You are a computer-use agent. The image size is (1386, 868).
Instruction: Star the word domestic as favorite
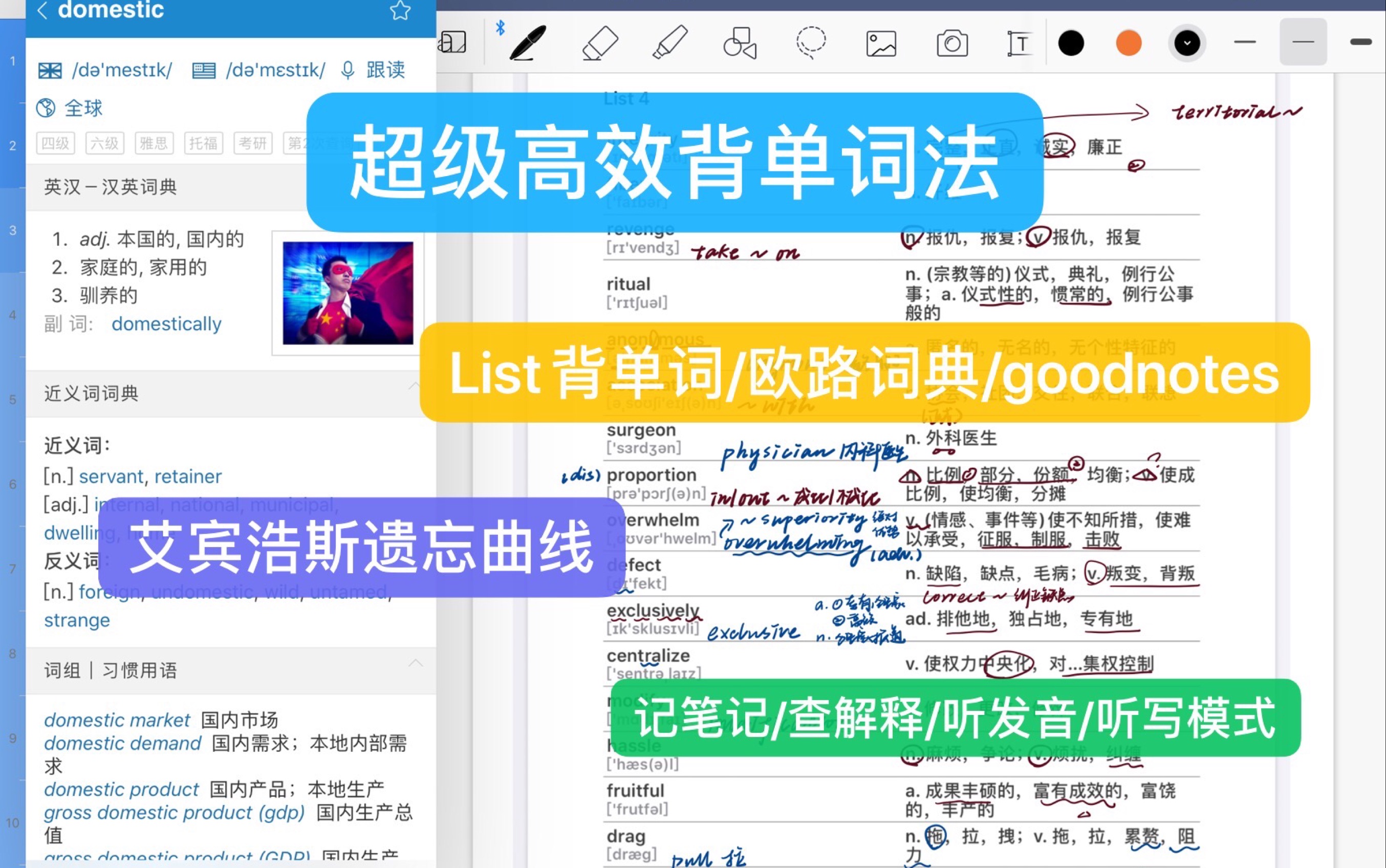pyautogui.click(x=400, y=10)
